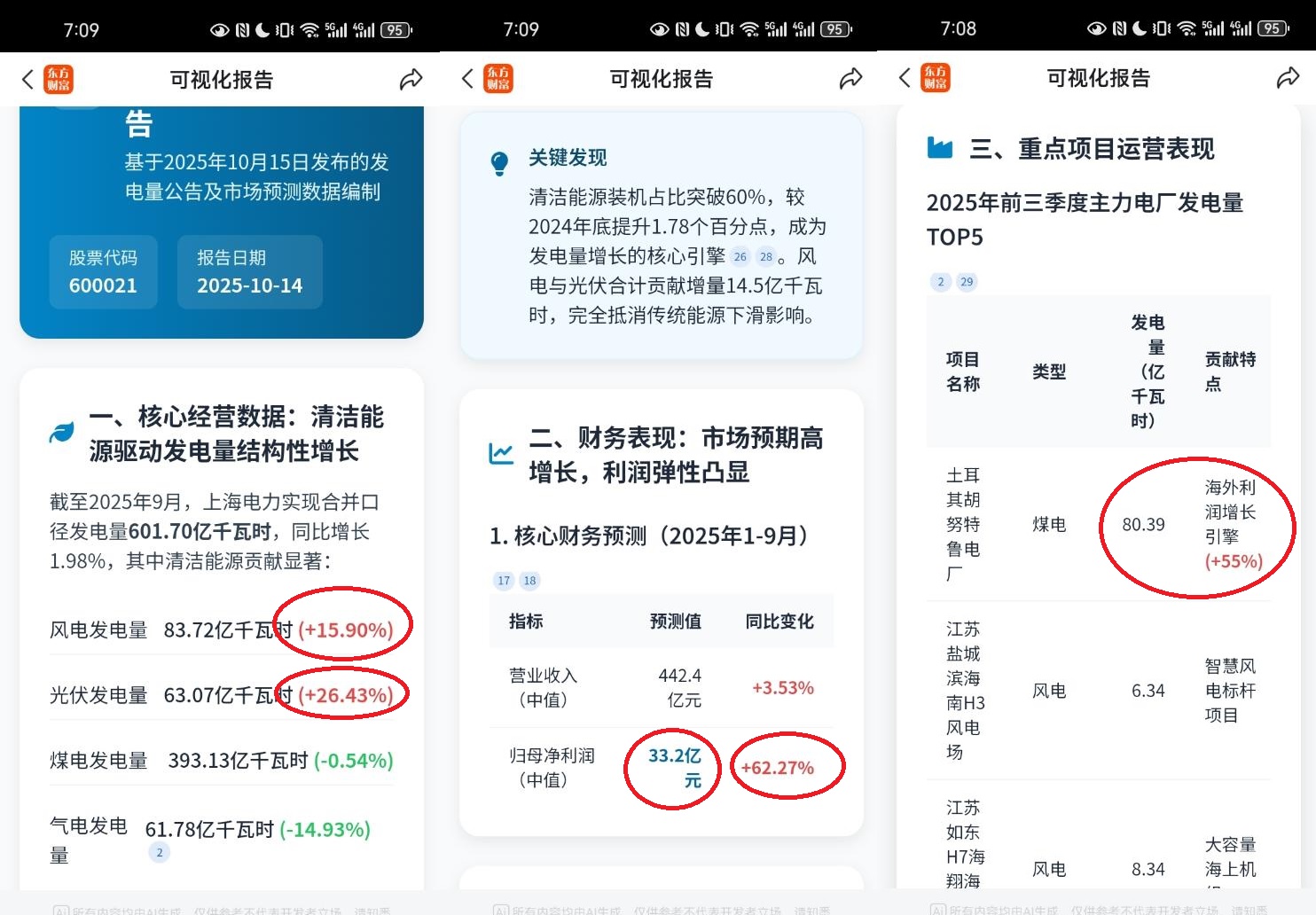1316x915 pixels.
Task: Tap the 2025年前三季度主力电厂发电量TOP5 heading
Action: click(x=1085, y=220)
